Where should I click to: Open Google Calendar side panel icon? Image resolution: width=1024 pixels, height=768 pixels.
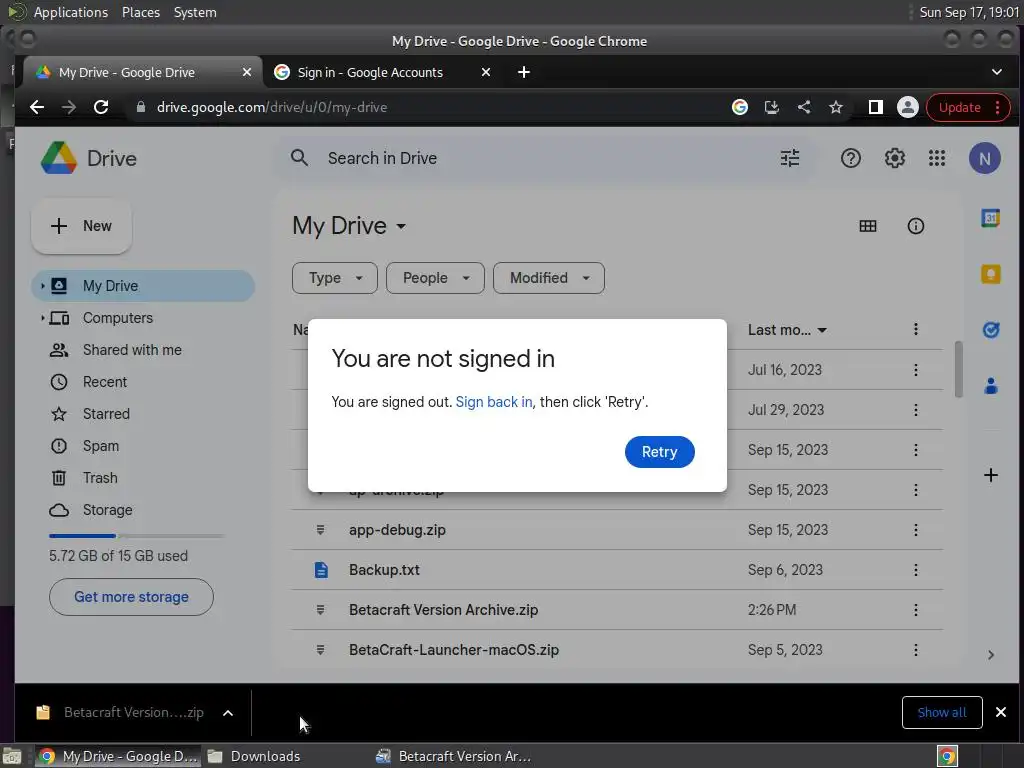[x=991, y=218]
